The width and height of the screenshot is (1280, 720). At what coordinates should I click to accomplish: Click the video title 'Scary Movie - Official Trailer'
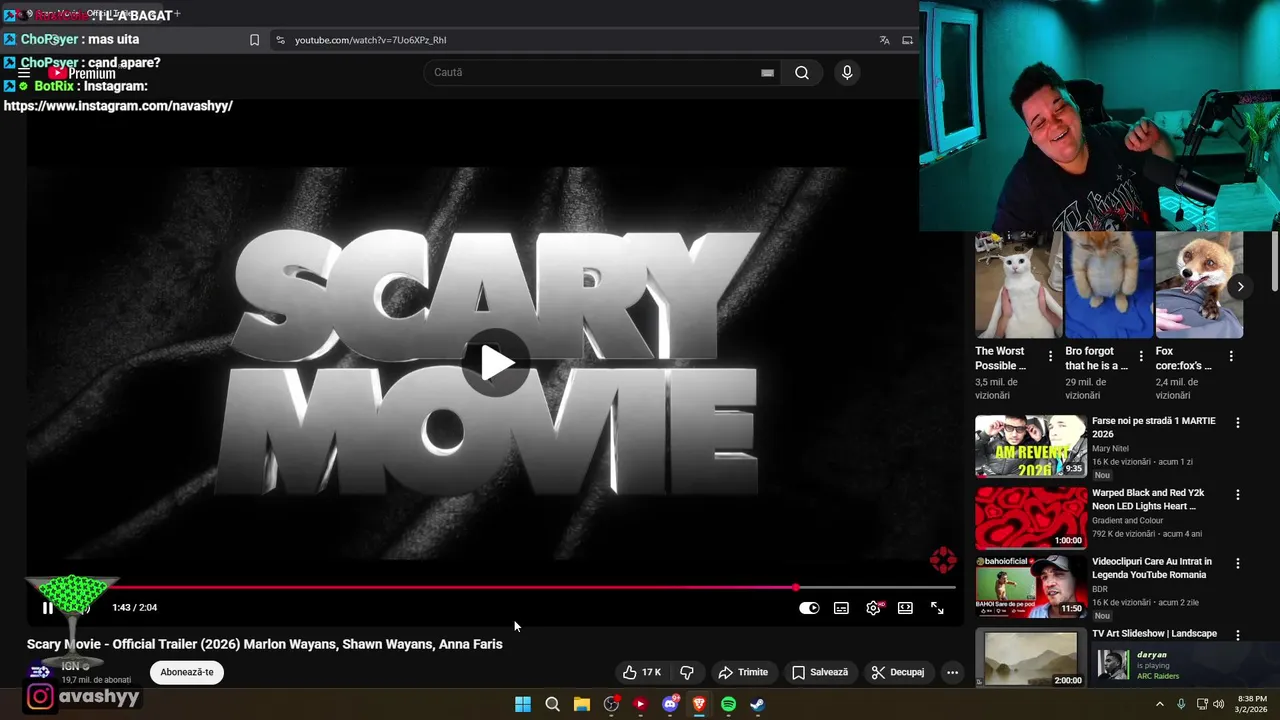coord(265,644)
